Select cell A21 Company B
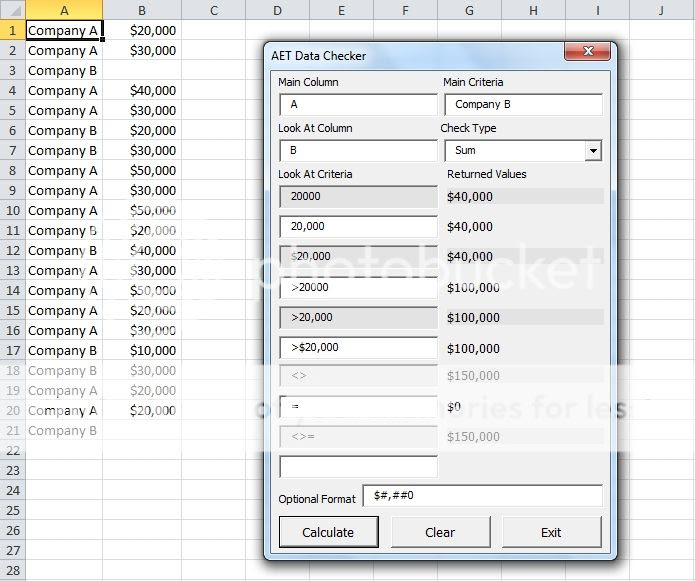 (x=64, y=431)
